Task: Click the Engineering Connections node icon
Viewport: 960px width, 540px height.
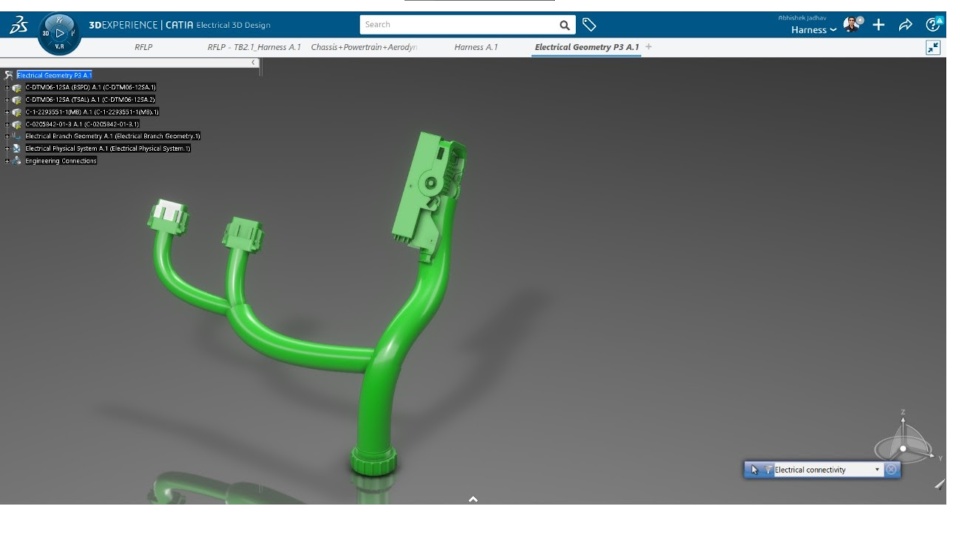Action: coord(17,160)
